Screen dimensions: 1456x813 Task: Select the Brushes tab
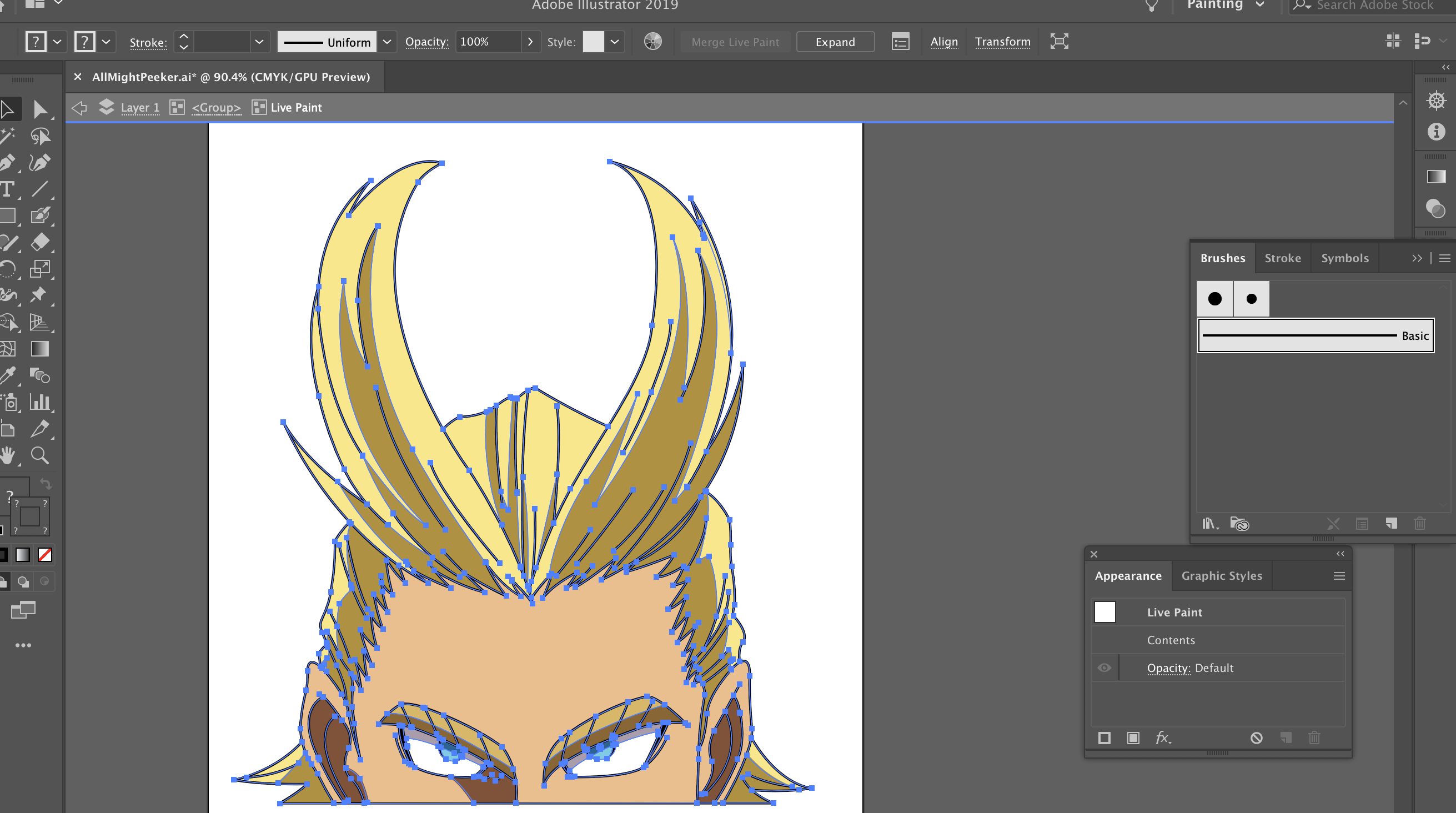click(x=1223, y=258)
